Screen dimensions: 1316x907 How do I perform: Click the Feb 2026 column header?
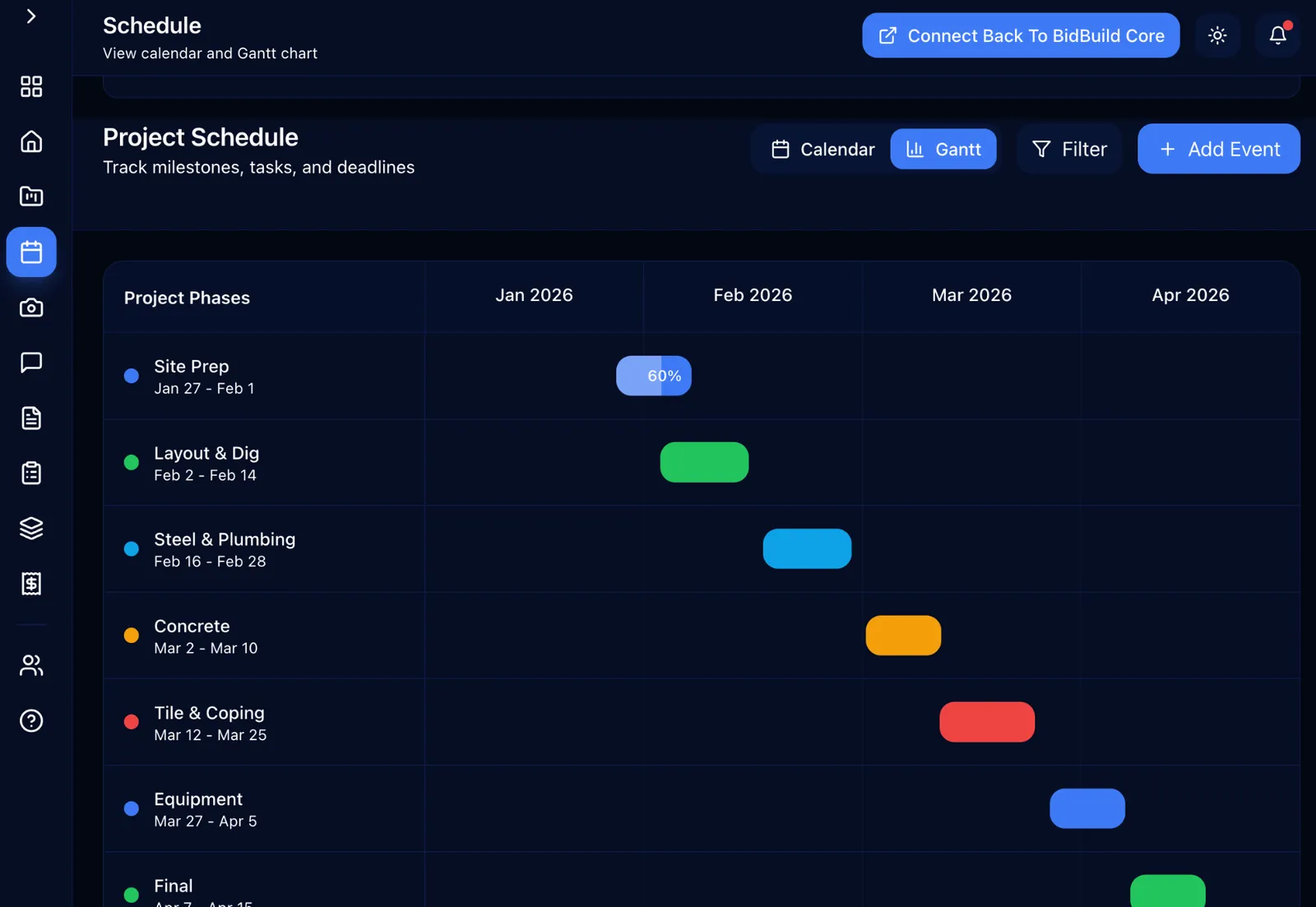[753, 295]
